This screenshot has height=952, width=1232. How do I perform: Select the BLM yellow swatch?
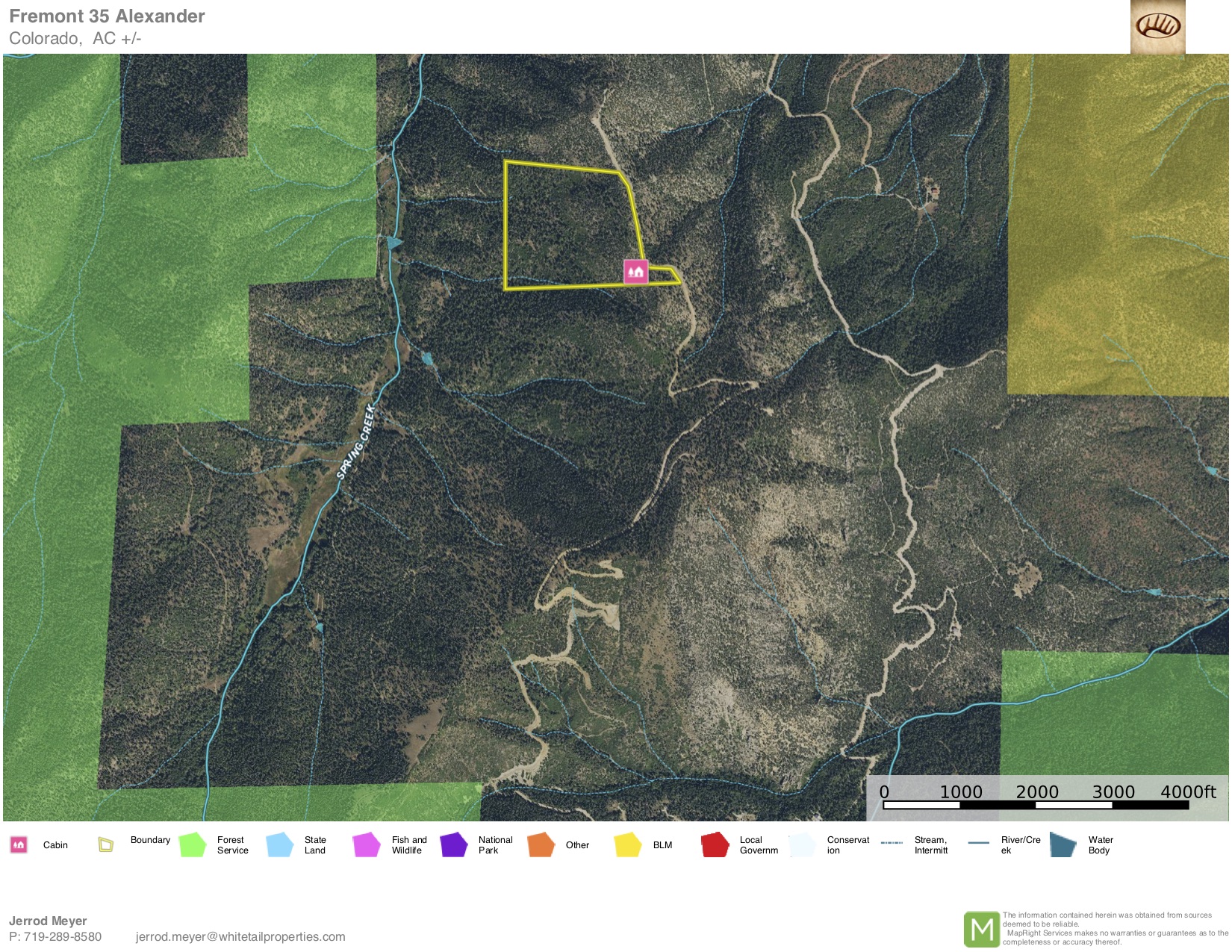628,845
